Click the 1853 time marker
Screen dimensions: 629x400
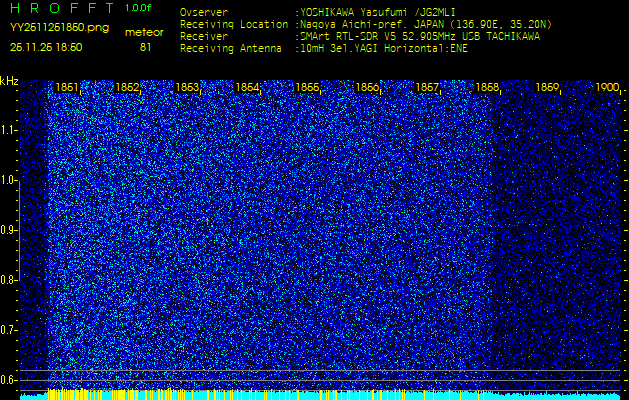187,87
